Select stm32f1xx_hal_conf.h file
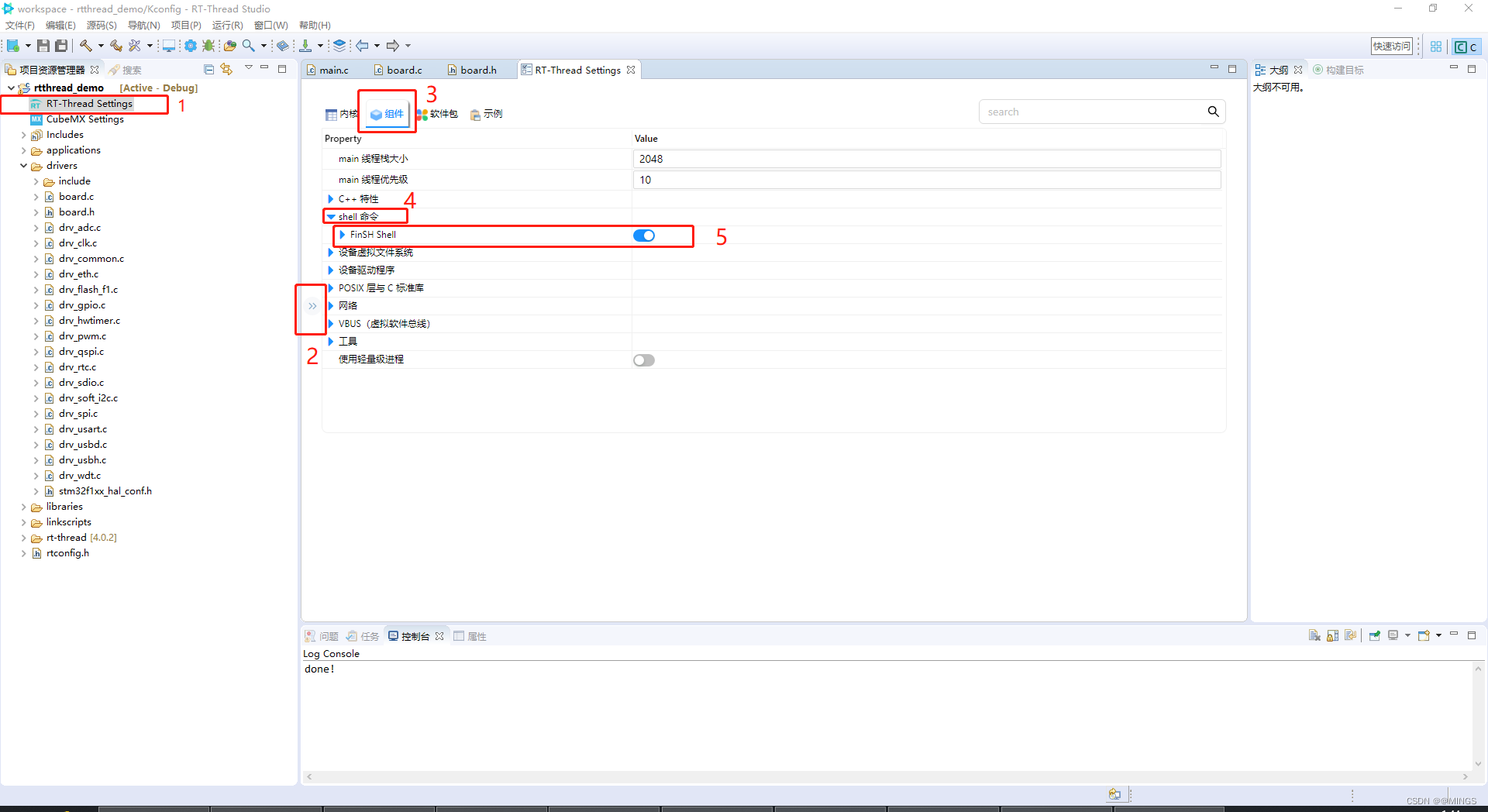Viewport: 1488px width, 812px height. coord(98,491)
